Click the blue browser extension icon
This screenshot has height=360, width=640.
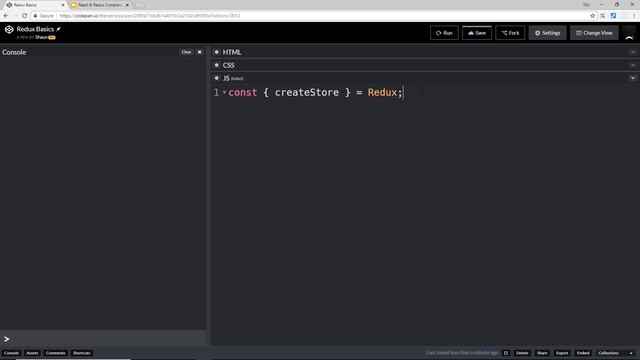(x=613, y=16)
